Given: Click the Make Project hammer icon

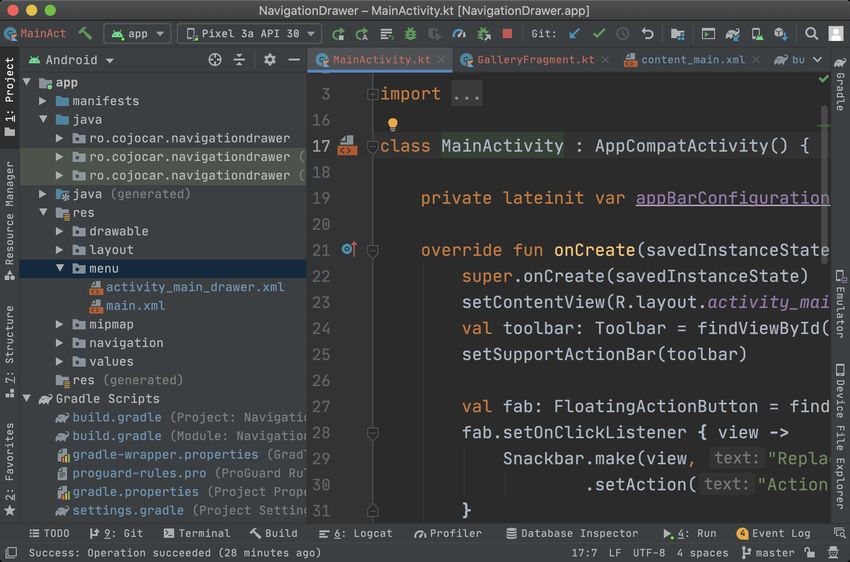Looking at the screenshot, I should pos(85,34).
